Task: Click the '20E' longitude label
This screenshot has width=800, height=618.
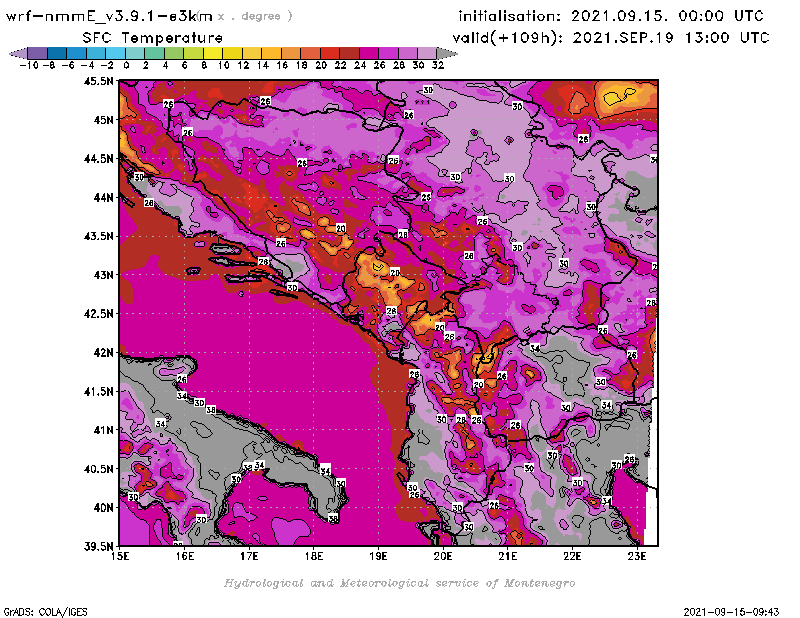Action: pyautogui.click(x=443, y=556)
